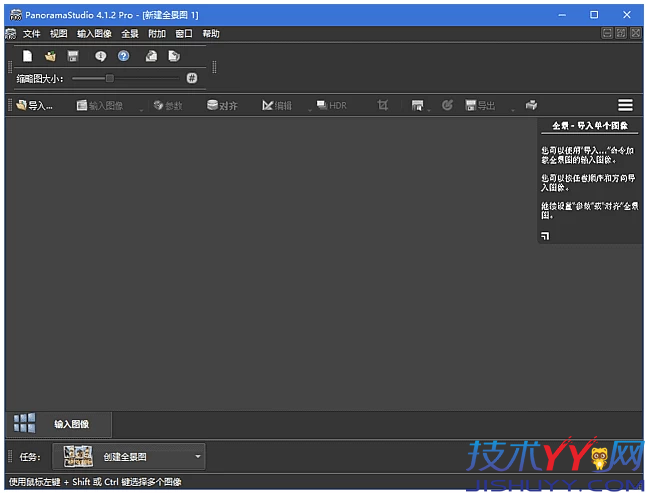
Task: Open the 窗口 menu
Action: point(184,33)
